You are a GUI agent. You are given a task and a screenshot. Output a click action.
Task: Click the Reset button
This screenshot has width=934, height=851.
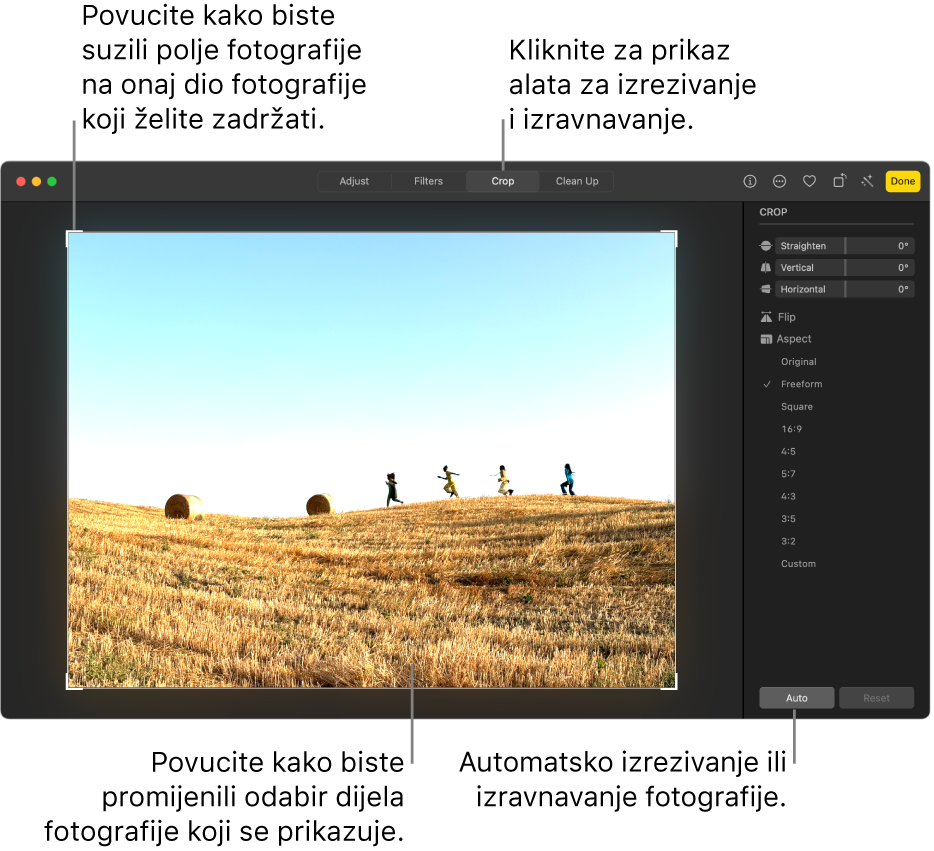click(x=876, y=698)
